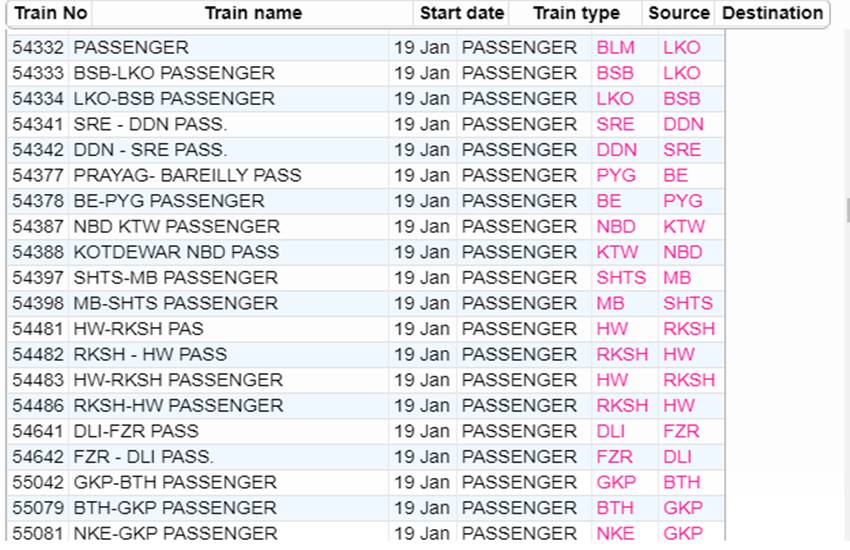Click the Start date column header
The image size is (850, 550).
click(x=462, y=13)
